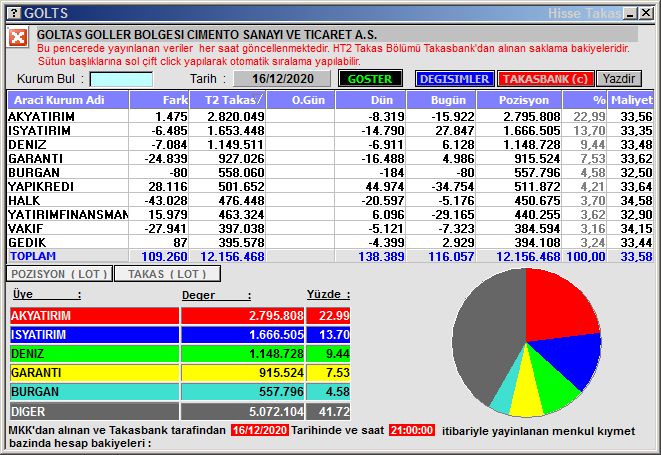Select the GEDIK row in the table

coord(330,242)
